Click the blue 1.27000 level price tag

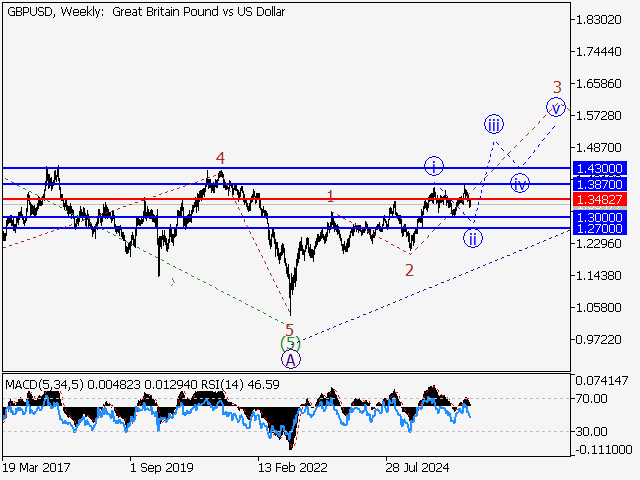click(599, 228)
